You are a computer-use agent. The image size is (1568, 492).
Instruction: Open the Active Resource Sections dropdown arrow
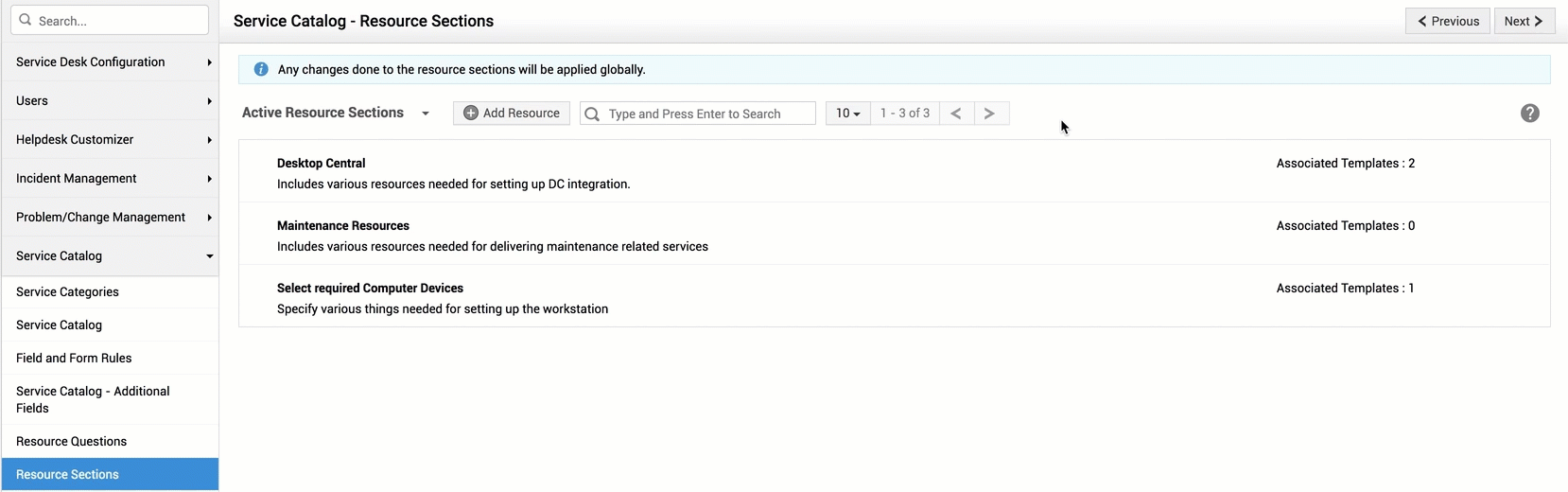426,114
